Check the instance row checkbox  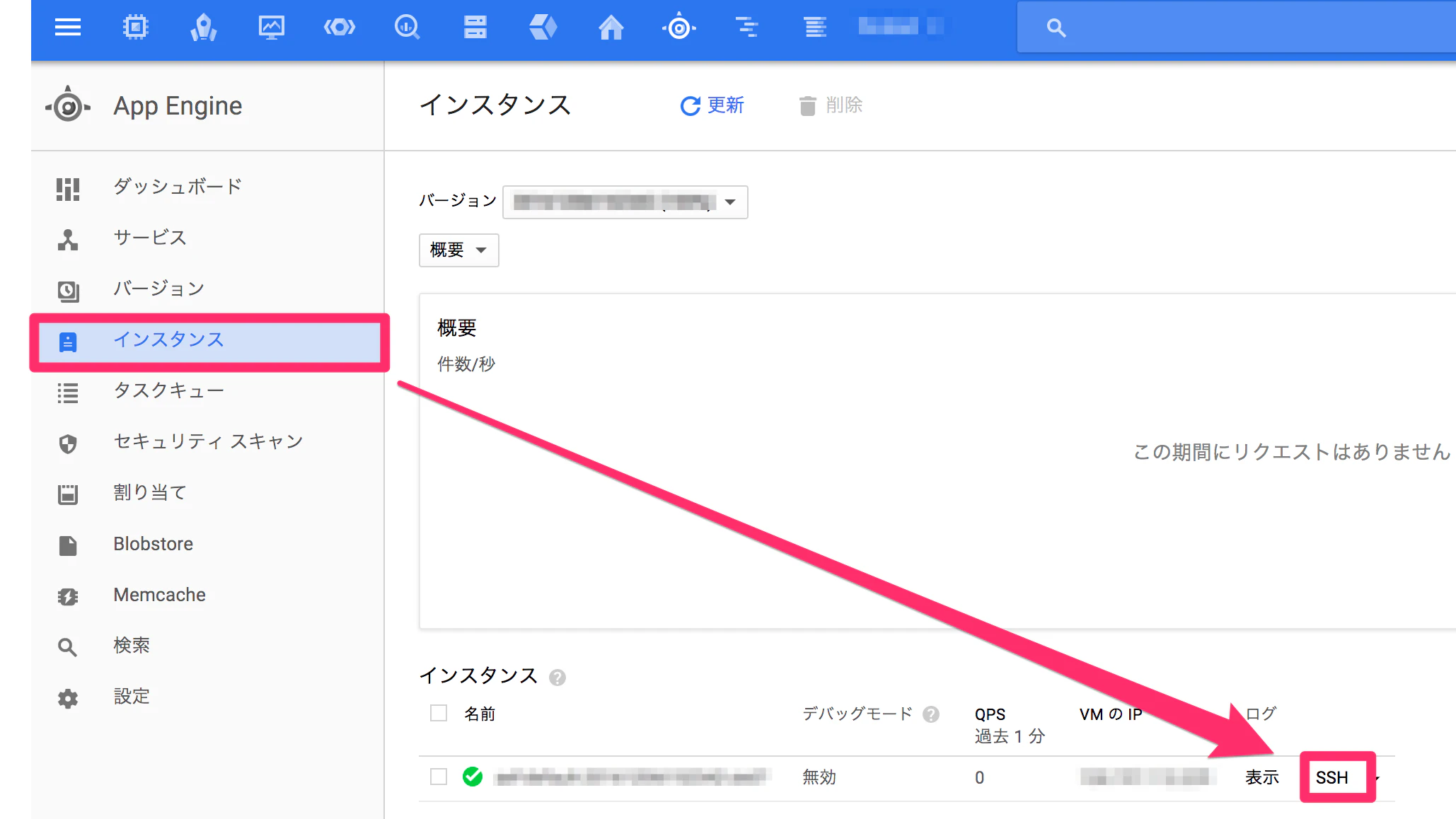(439, 776)
